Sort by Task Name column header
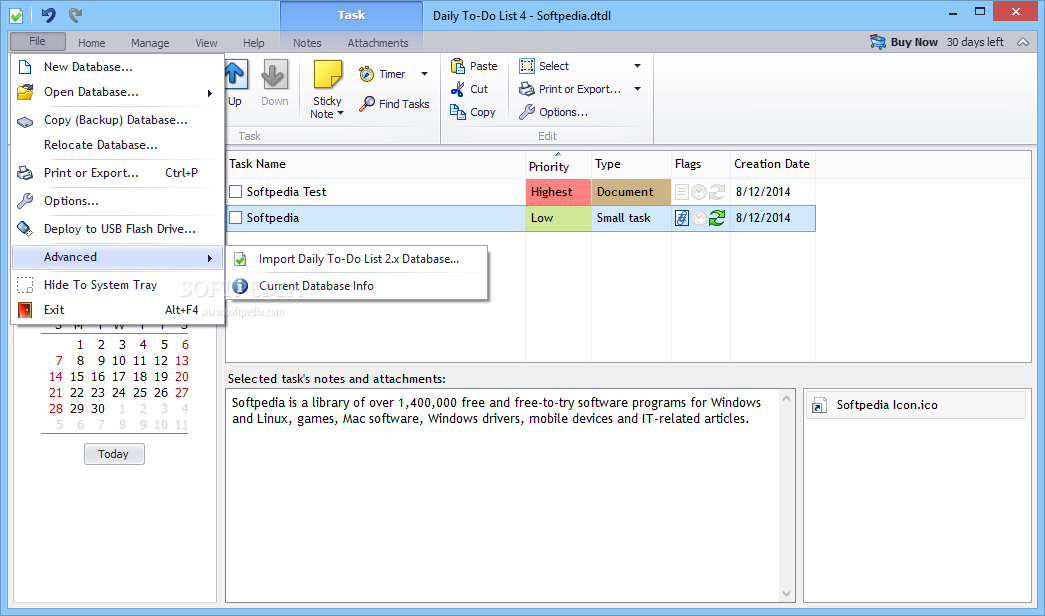This screenshot has height=616, width=1045. coord(376,164)
